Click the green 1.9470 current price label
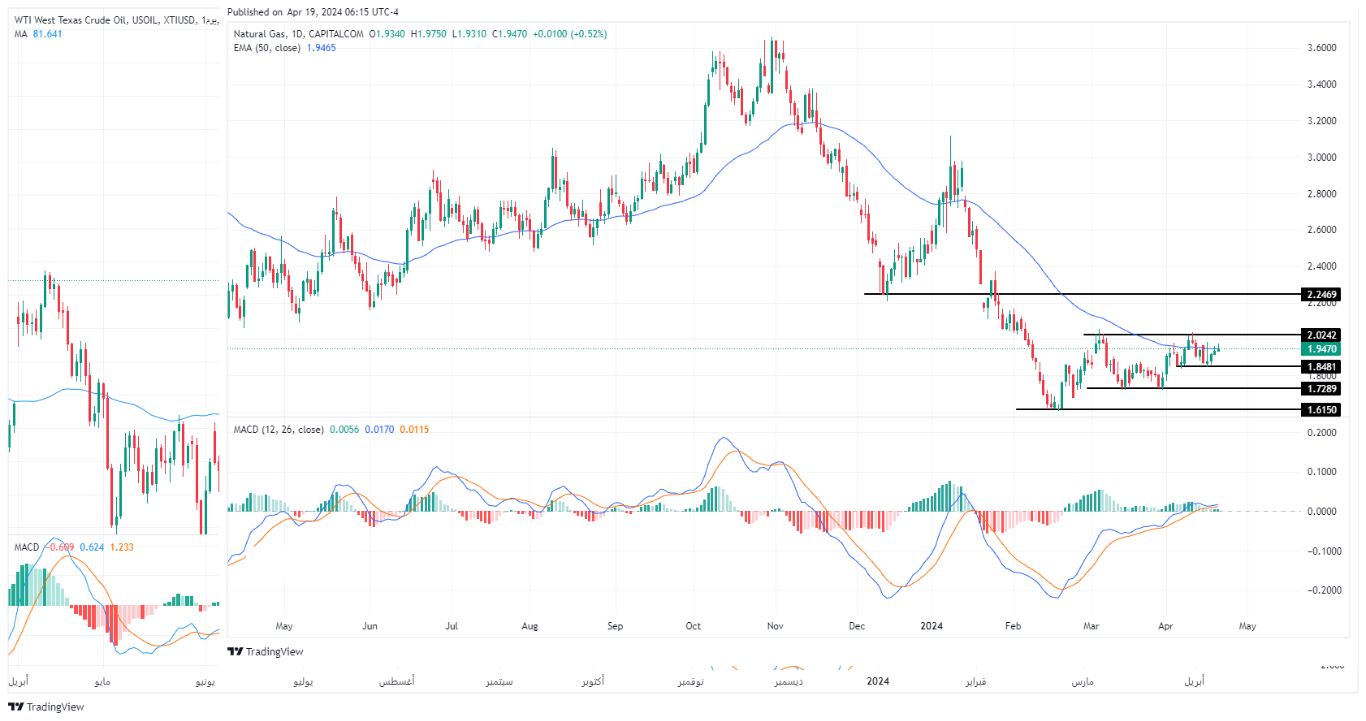The width and height of the screenshot is (1366, 721). tap(1321, 350)
